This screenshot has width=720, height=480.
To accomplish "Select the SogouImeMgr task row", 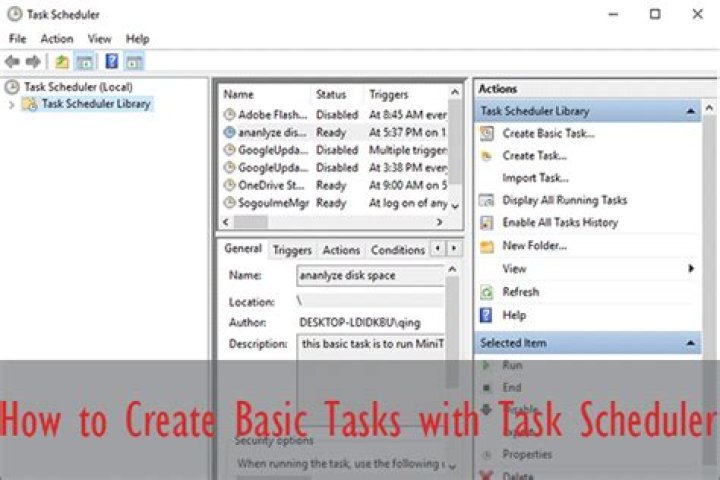I will [x=334, y=203].
